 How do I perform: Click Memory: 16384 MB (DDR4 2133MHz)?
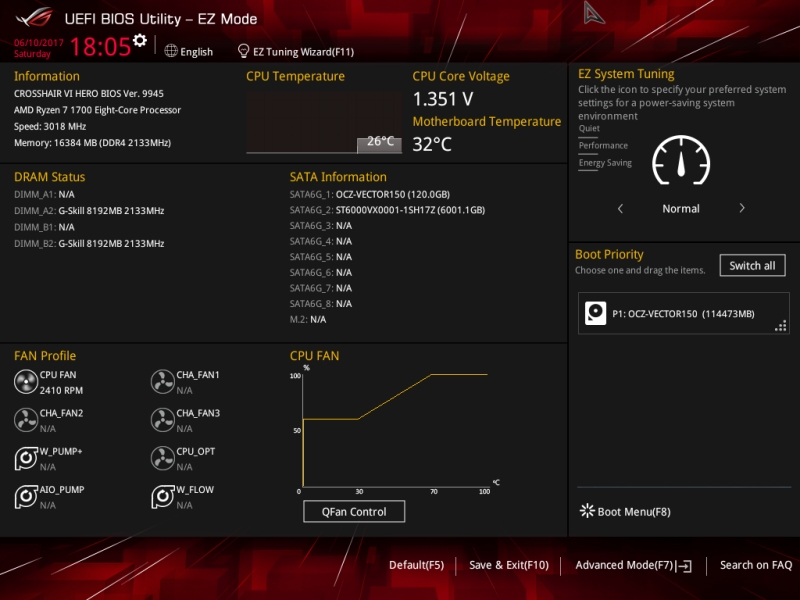tap(92, 142)
